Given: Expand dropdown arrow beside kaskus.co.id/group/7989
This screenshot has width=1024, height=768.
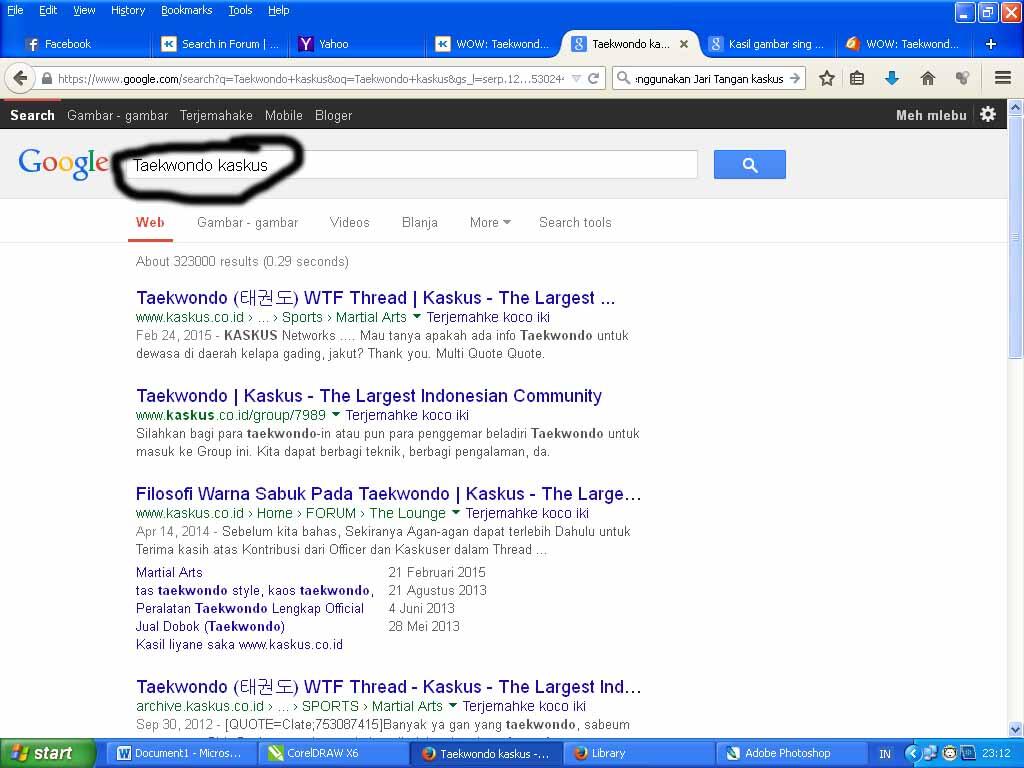Looking at the screenshot, I should point(336,414).
